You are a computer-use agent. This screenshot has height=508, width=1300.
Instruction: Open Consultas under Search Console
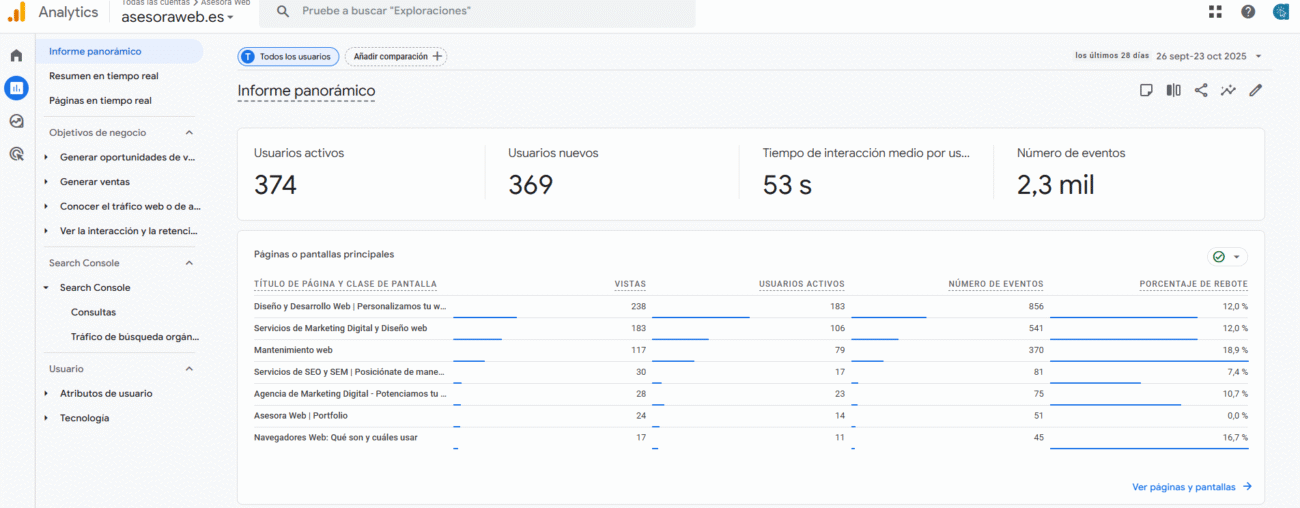click(x=93, y=312)
